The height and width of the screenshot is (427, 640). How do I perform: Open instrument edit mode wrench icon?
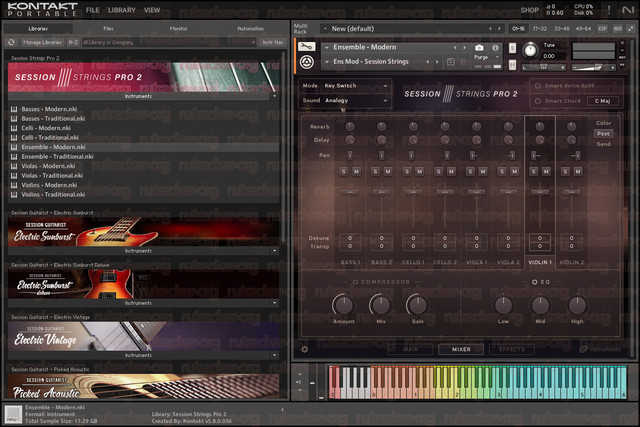307,47
